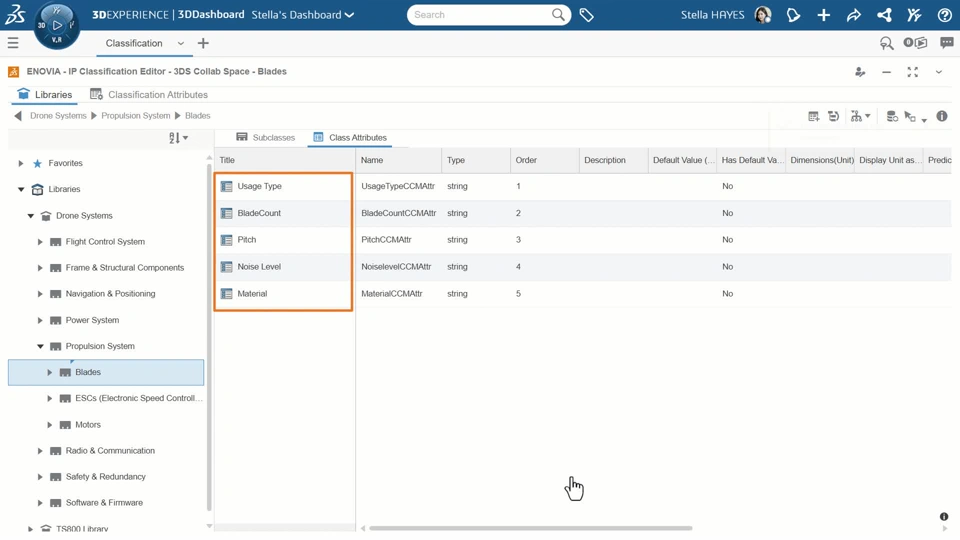
Task: Select Radio & Communication class
Action: [x=110, y=451]
